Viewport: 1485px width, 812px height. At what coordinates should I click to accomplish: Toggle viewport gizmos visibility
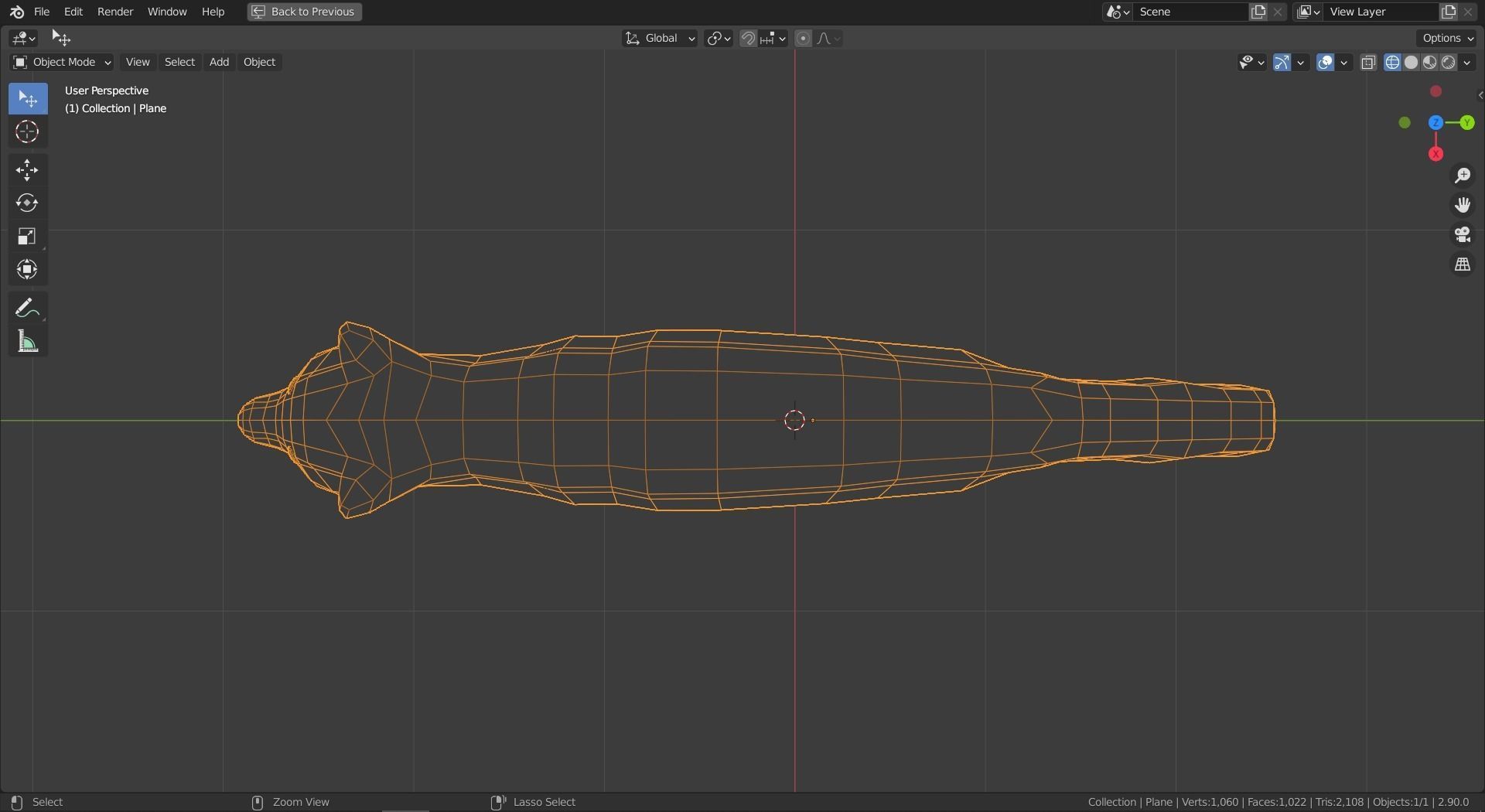1282,63
